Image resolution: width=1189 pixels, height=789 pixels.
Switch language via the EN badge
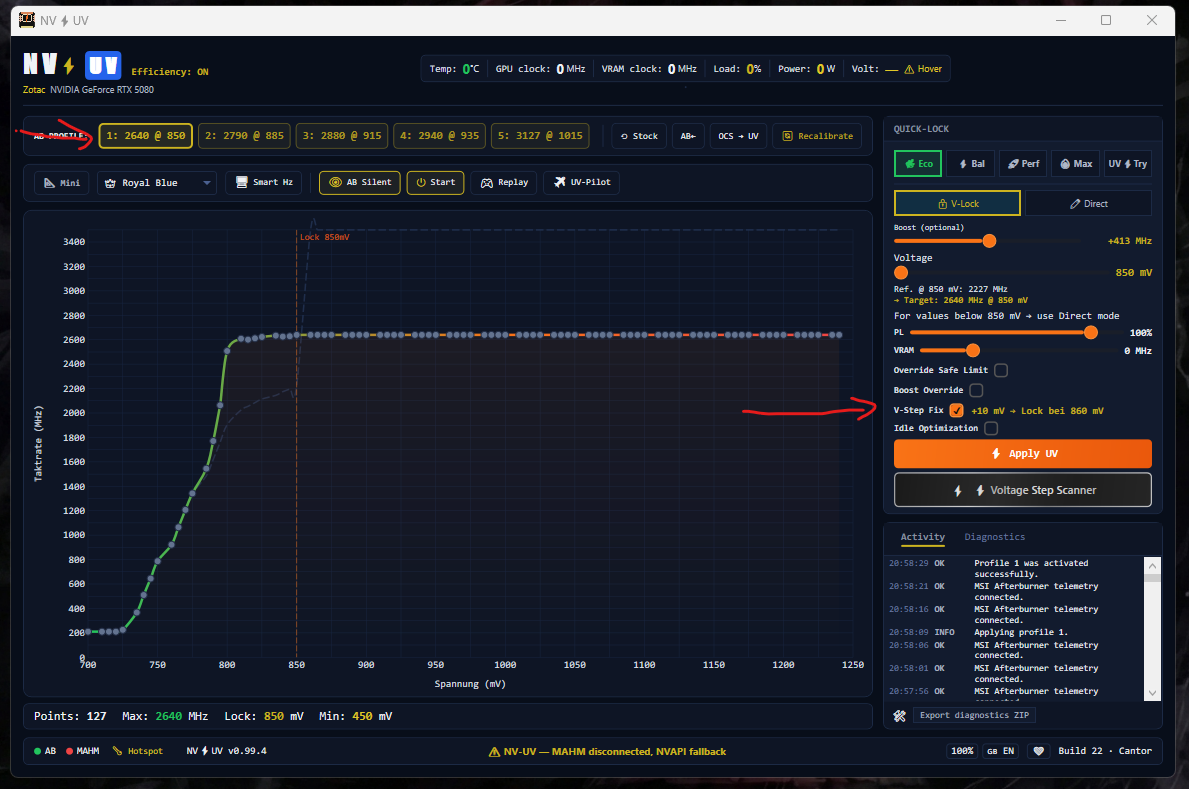[1000, 751]
